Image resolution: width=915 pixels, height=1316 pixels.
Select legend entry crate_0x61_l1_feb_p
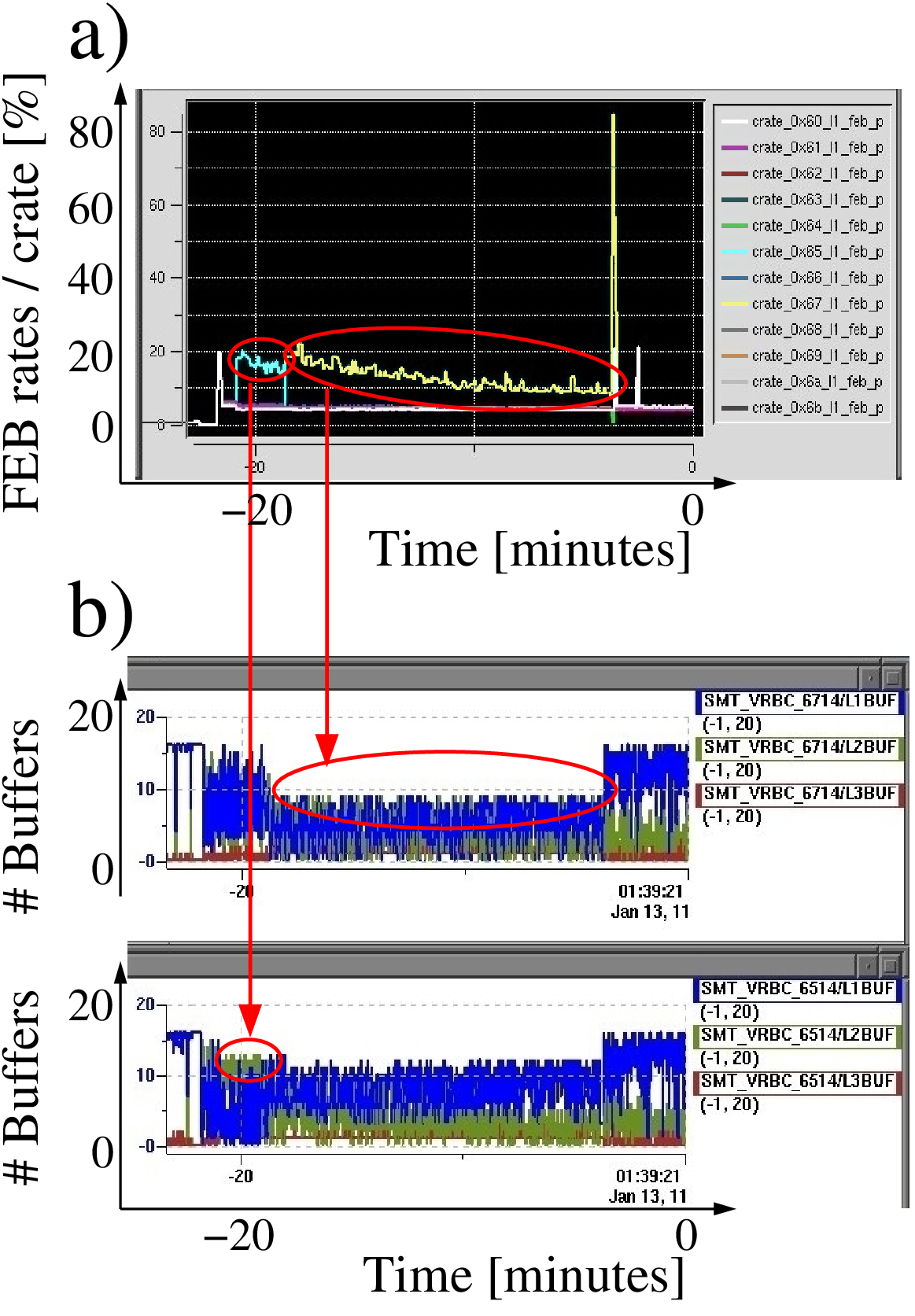802,147
